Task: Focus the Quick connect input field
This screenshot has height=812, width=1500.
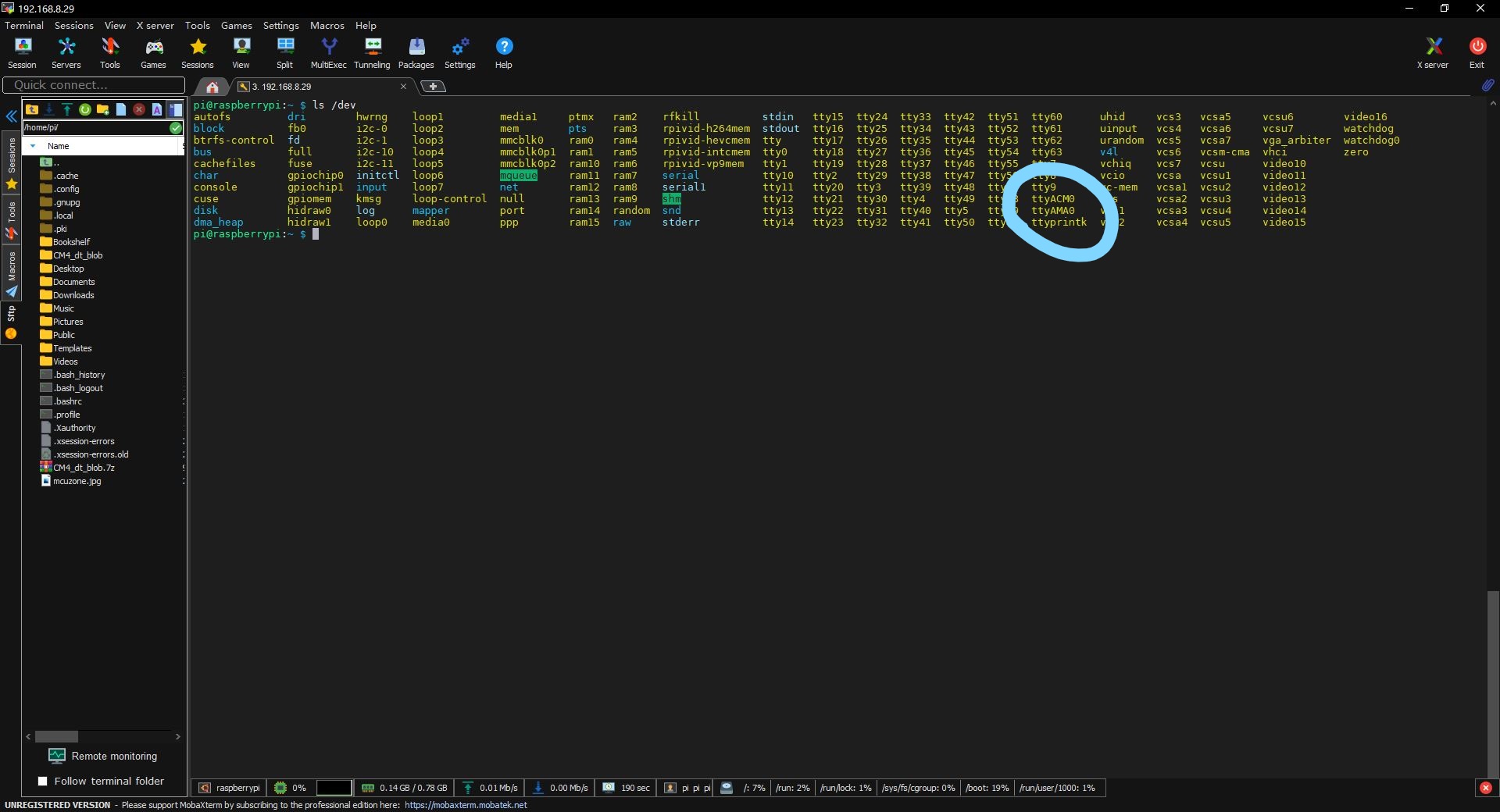Action: pyautogui.click(x=94, y=85)
